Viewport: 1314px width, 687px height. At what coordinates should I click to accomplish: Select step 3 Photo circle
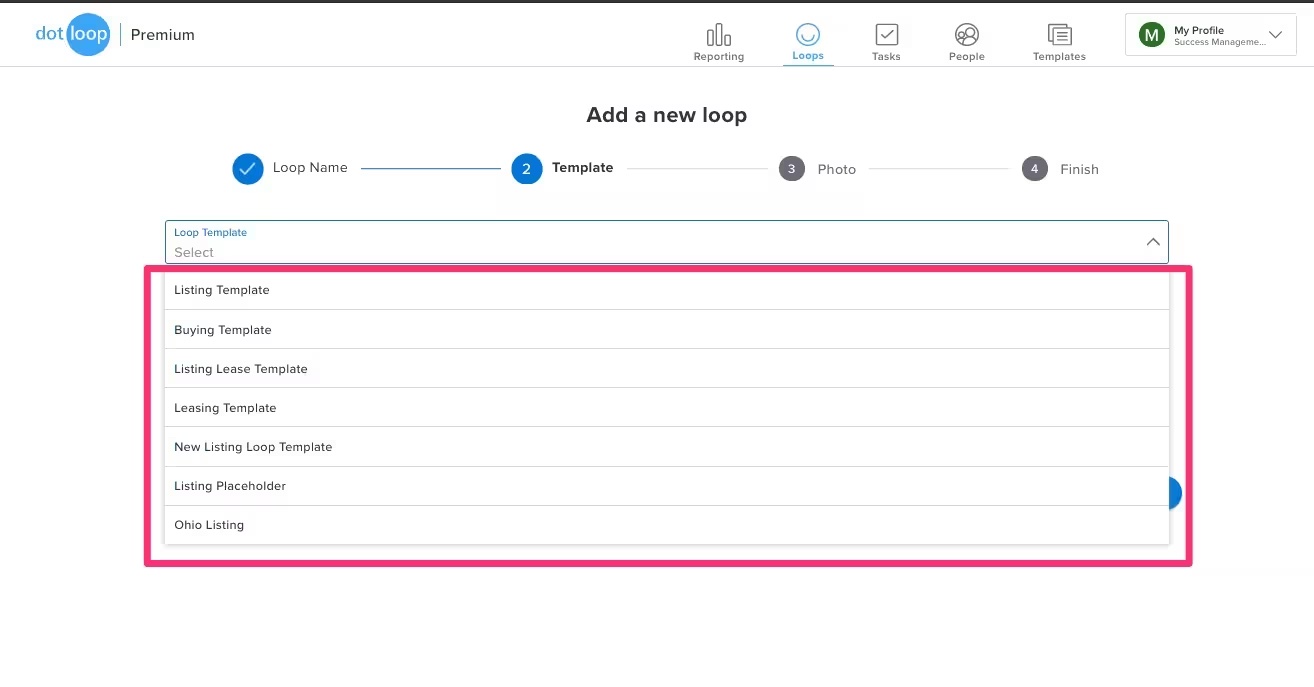(791, 169)
